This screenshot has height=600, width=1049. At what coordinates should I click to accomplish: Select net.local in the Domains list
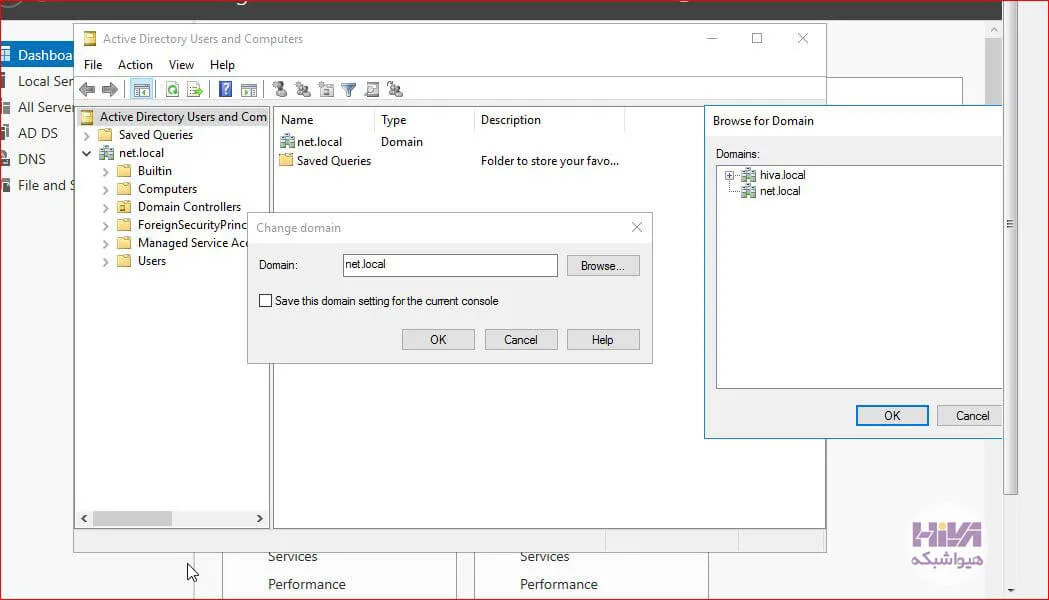pos(779,191)
